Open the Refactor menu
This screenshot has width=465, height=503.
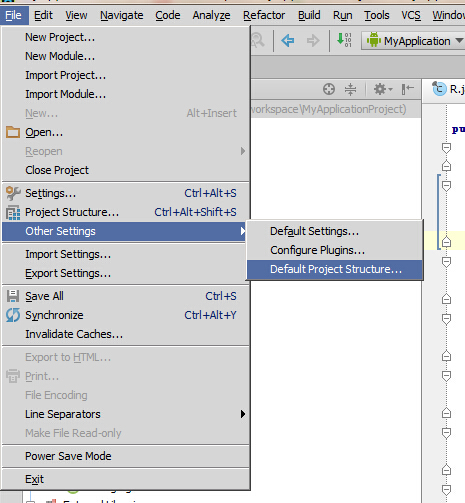pos(264,15)
